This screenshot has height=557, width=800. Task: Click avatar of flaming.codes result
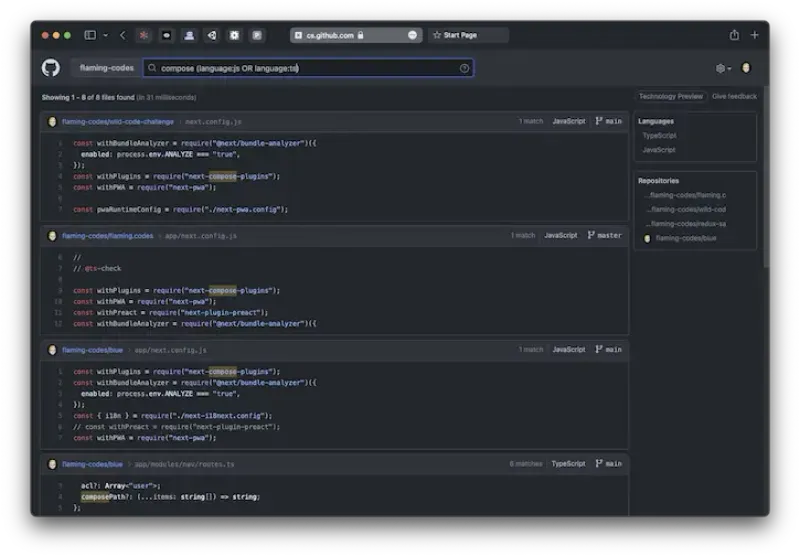tap(52, 236)
